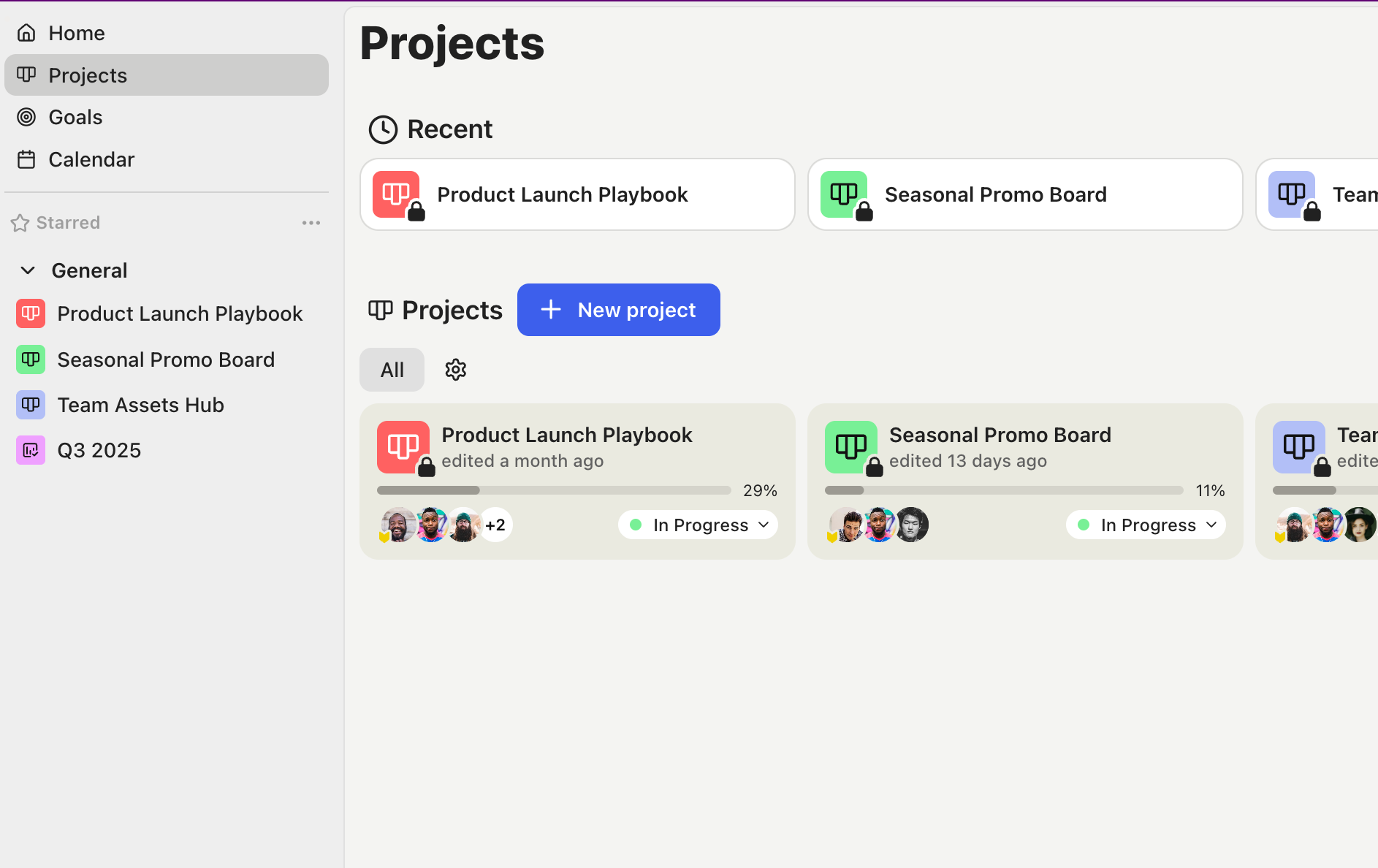1378x868 pixels.
Task: Open Calendar from the sidebar
Action: (91, 159)
